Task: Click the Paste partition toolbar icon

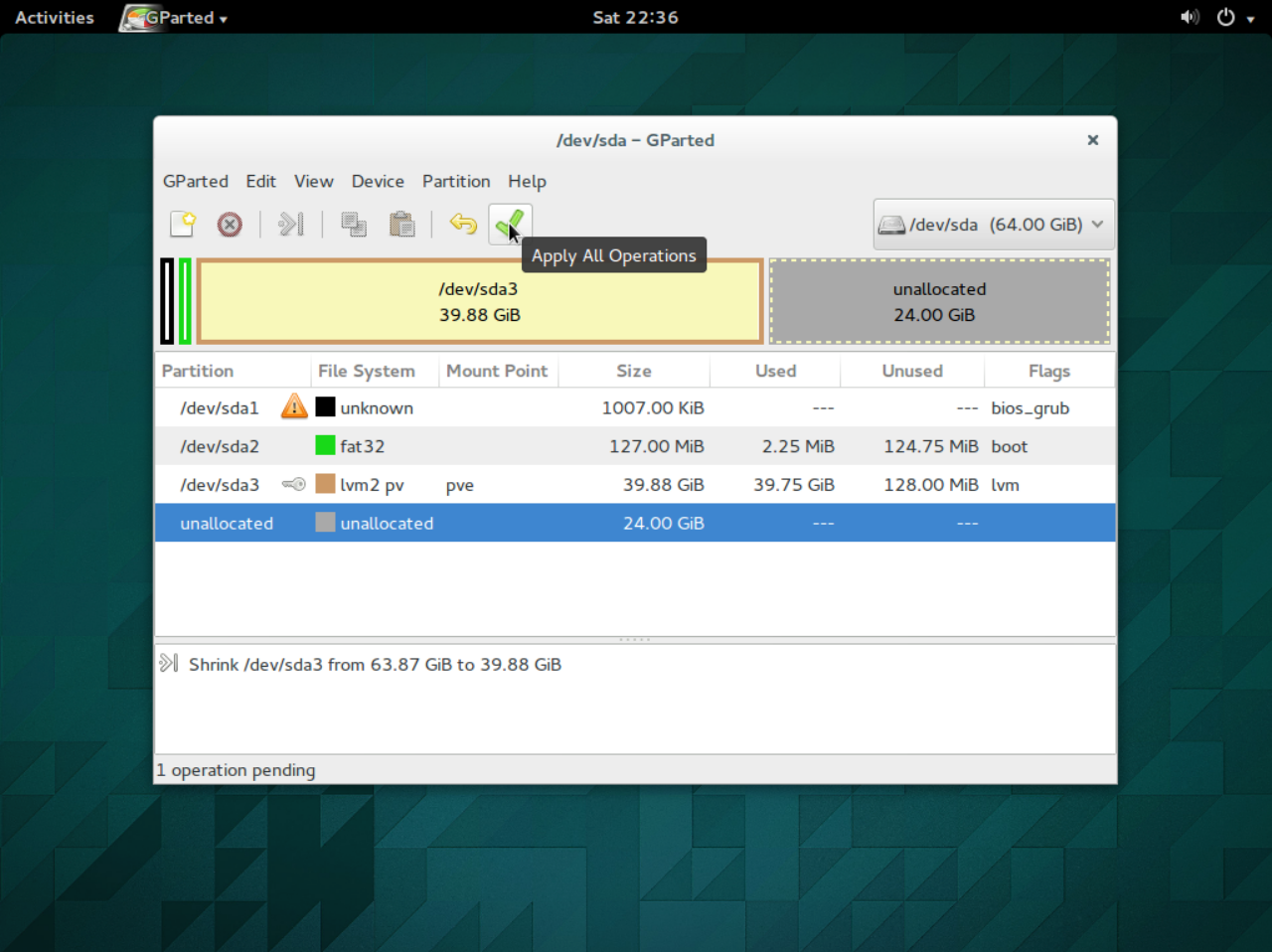Action: point(401,225)
